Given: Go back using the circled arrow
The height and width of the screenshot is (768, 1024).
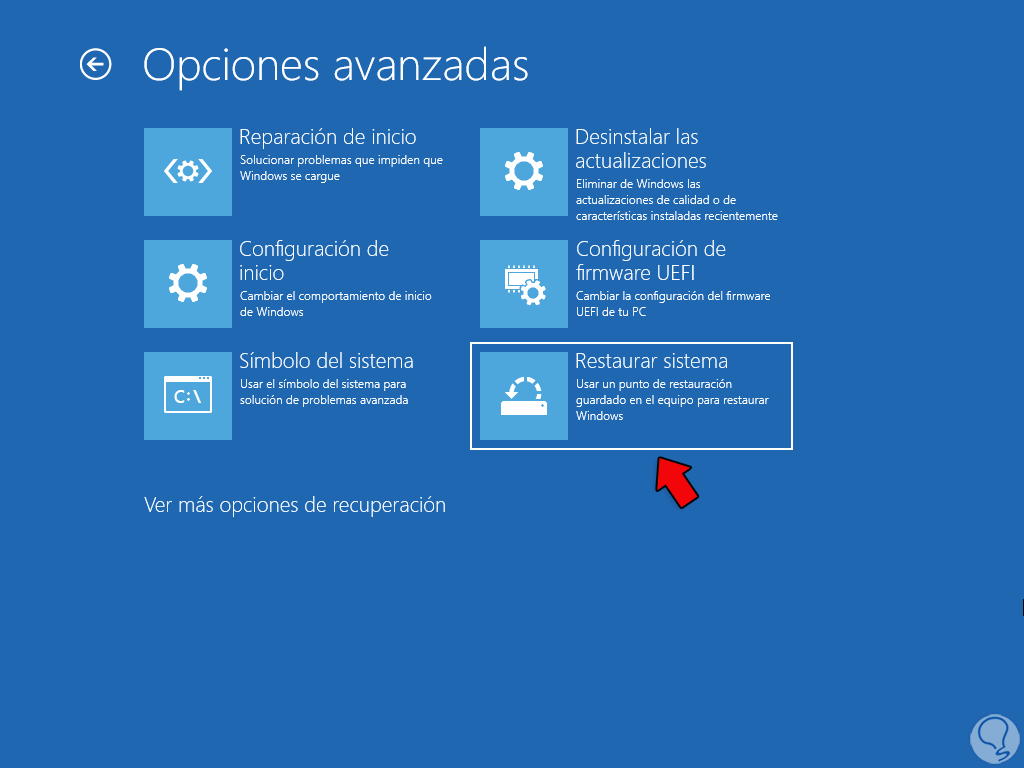Looking at the screenshot, I should coord(95,65).
